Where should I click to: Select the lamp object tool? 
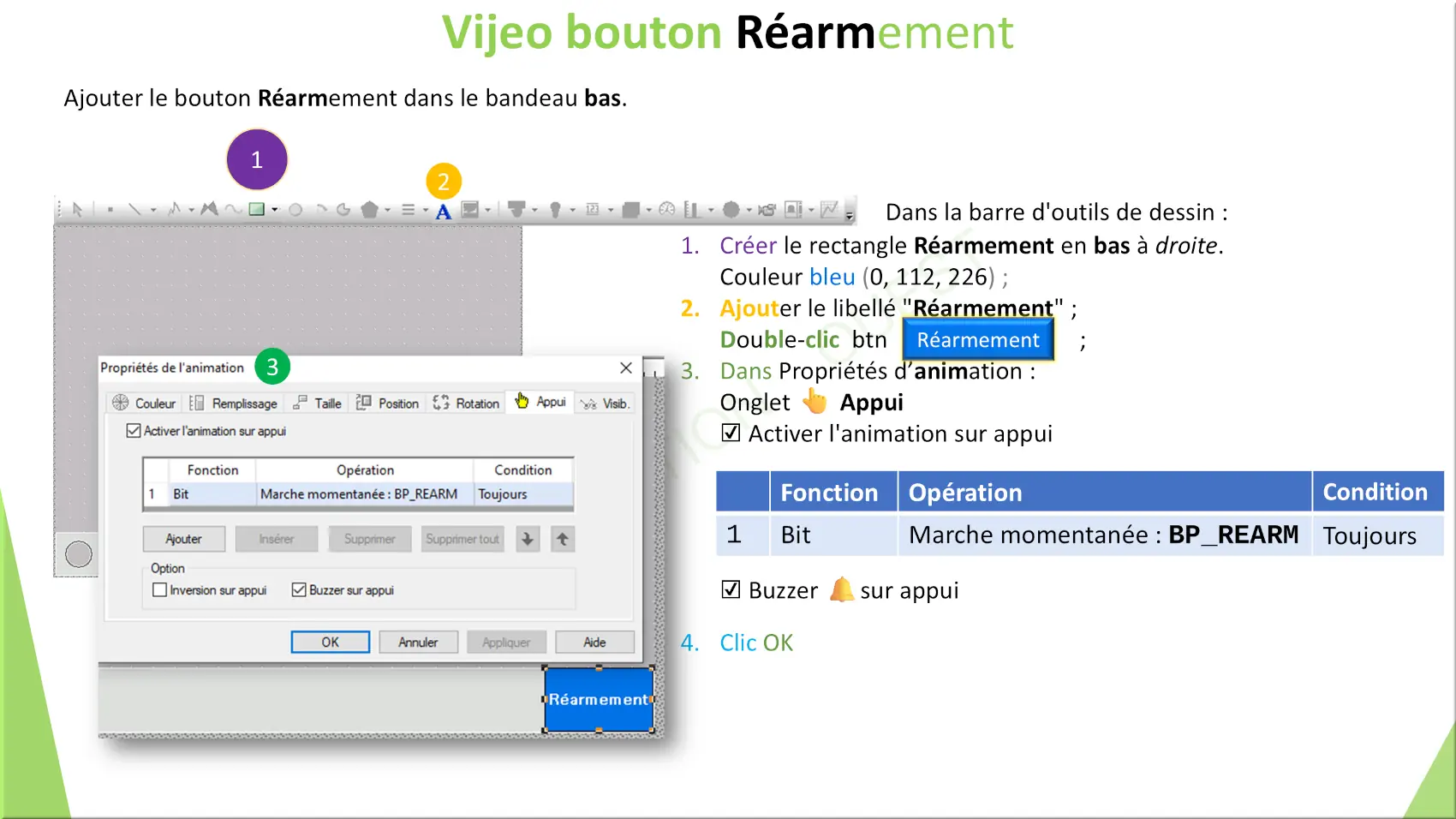[555, 210]
